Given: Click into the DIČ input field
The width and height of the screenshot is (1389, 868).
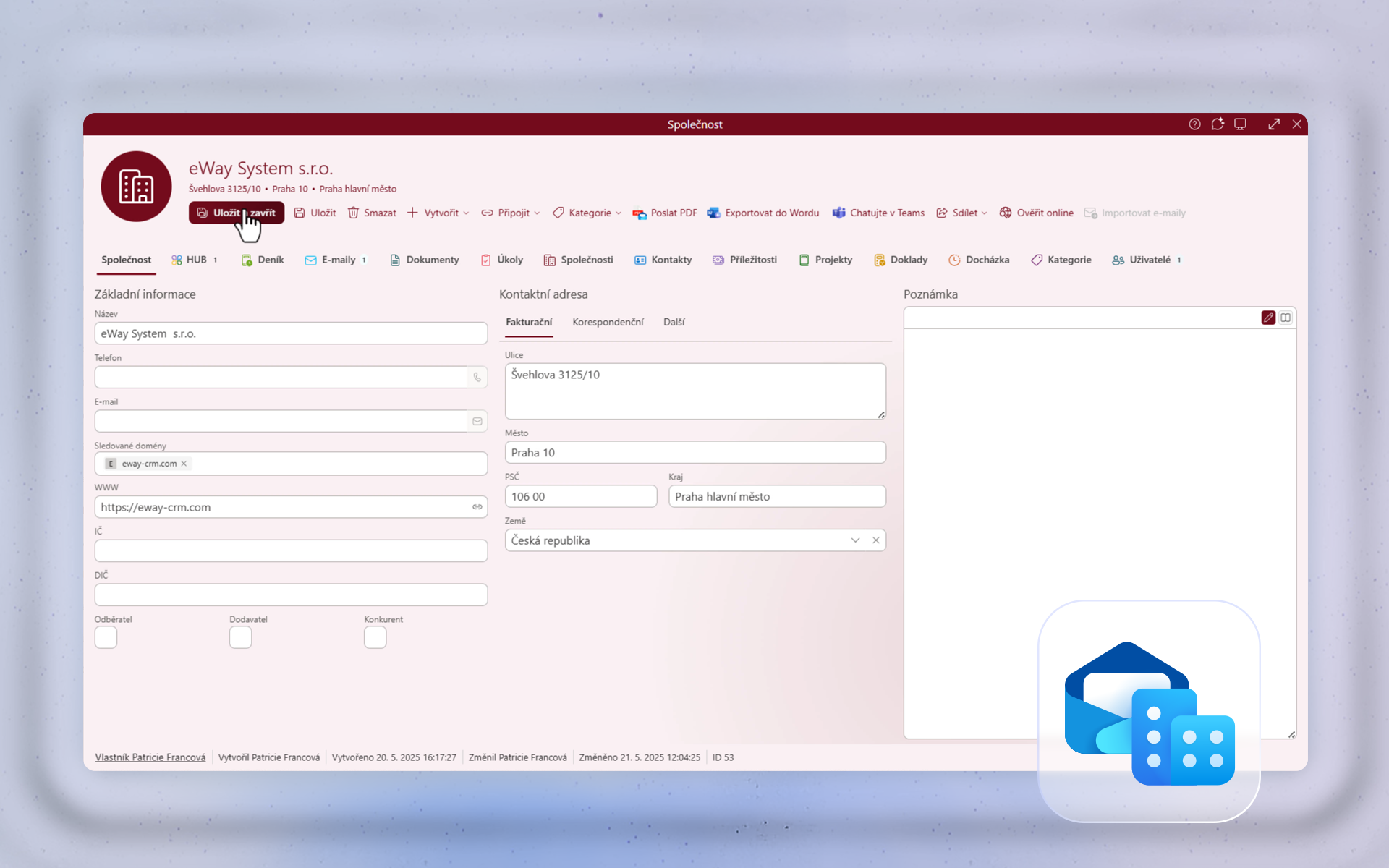Looking at the screenshot, I should 291,595.
